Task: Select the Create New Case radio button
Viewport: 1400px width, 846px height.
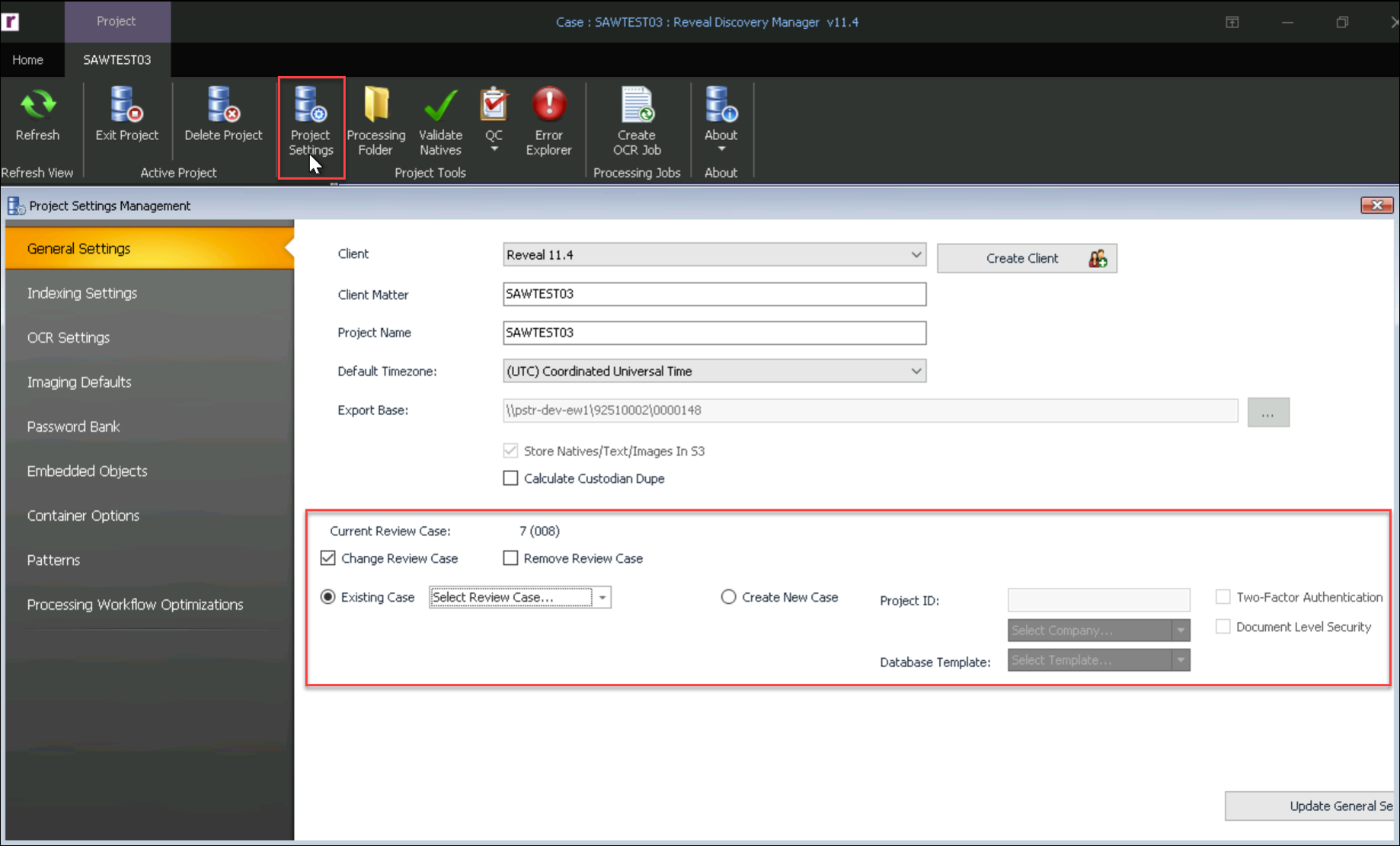Action: tap(728, 597)
